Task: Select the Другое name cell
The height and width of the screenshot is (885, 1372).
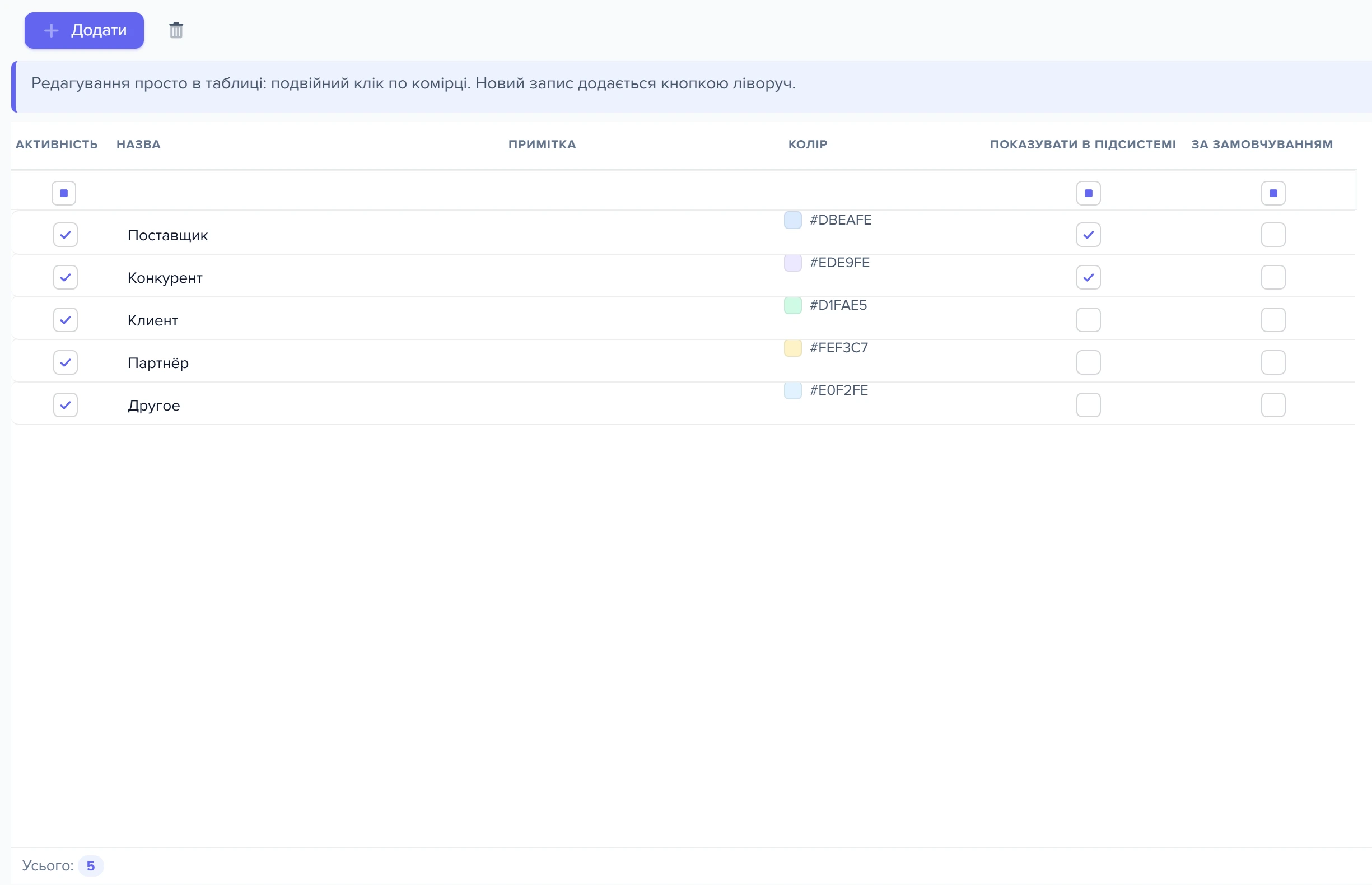Action: [154, 405]
